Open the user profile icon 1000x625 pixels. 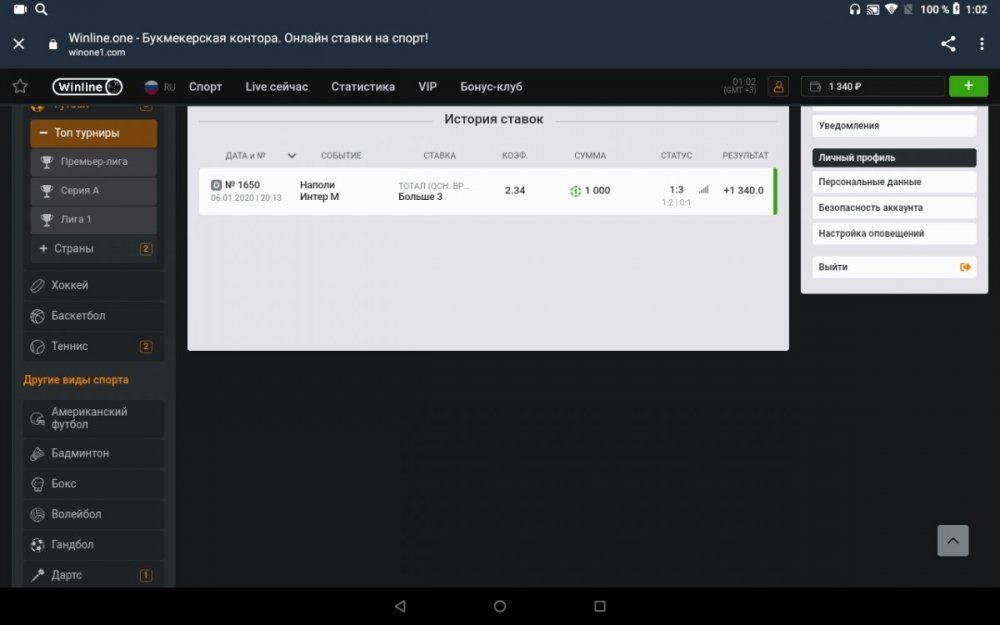click(x=778, y=87)
